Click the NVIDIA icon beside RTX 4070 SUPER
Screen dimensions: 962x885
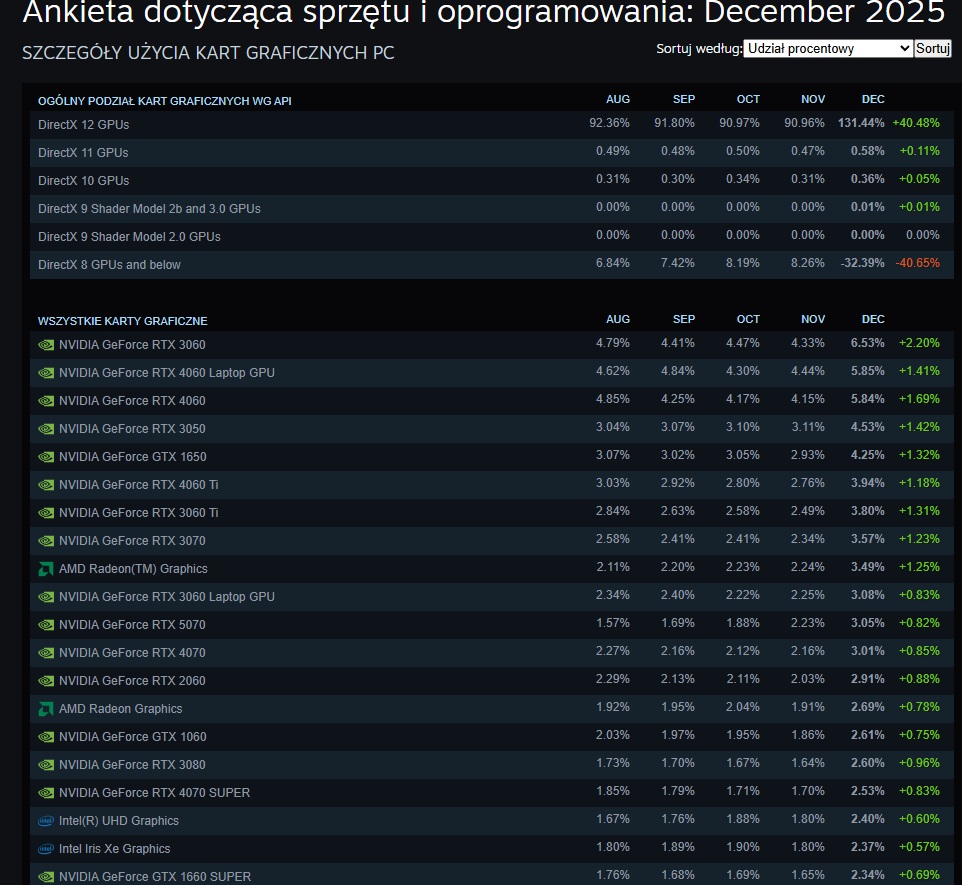[44, 792]
